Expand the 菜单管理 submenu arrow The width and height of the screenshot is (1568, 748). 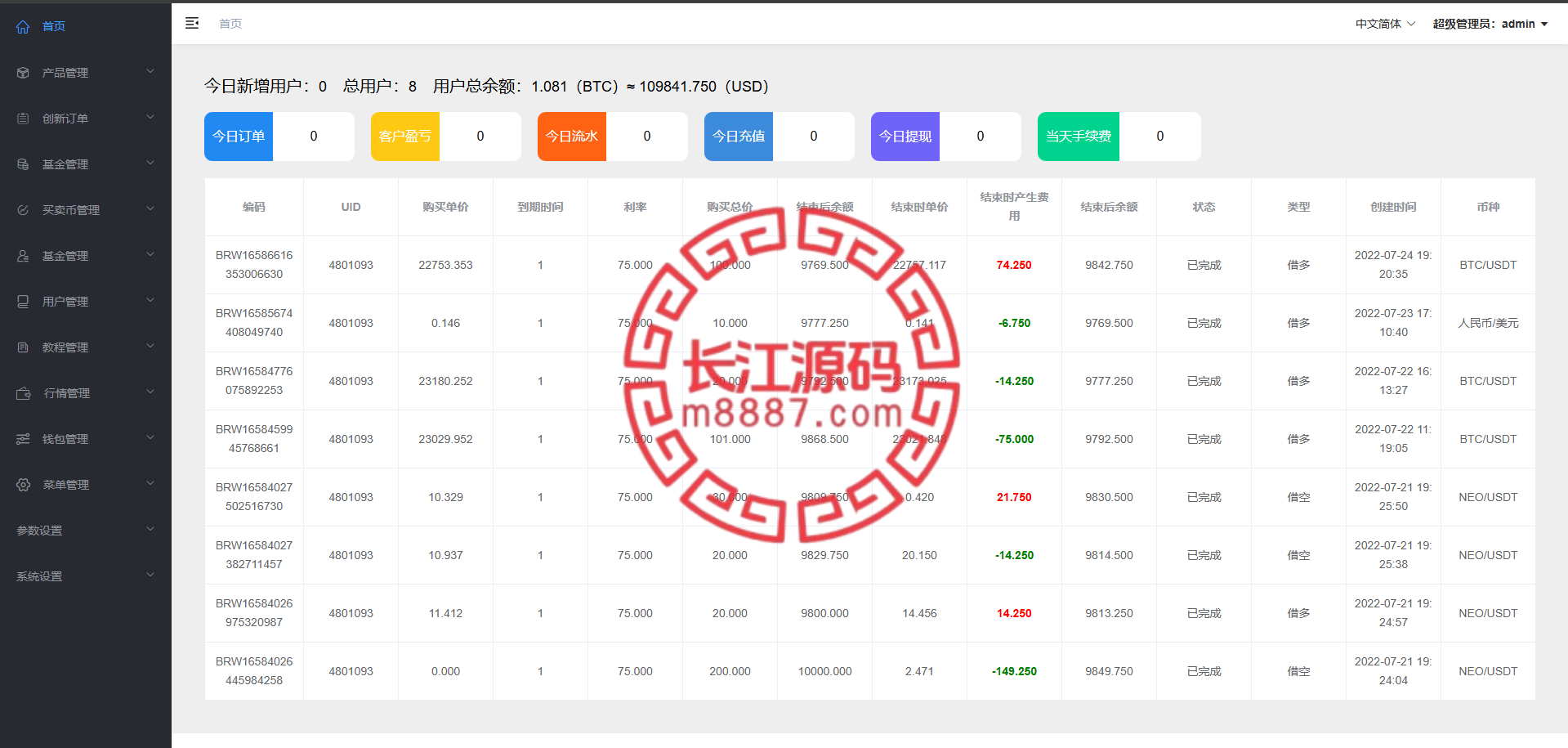(x=150, y=484)
